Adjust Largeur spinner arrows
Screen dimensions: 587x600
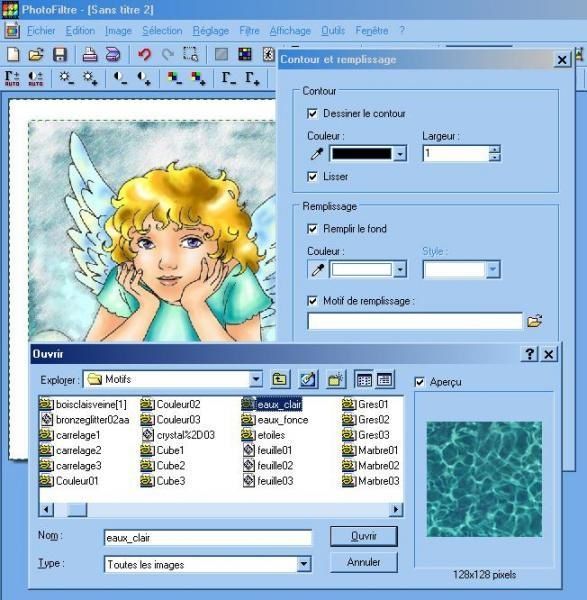(495, 153)
